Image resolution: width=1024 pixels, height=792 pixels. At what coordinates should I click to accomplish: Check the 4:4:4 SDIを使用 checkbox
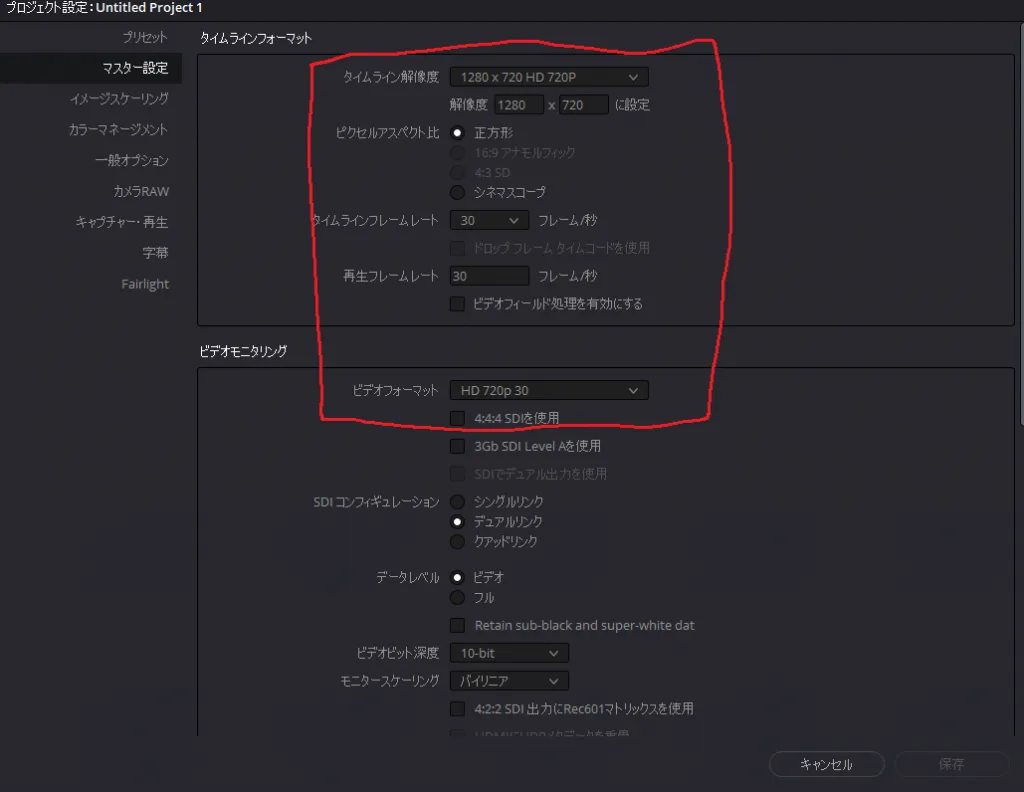click(457, 417)
